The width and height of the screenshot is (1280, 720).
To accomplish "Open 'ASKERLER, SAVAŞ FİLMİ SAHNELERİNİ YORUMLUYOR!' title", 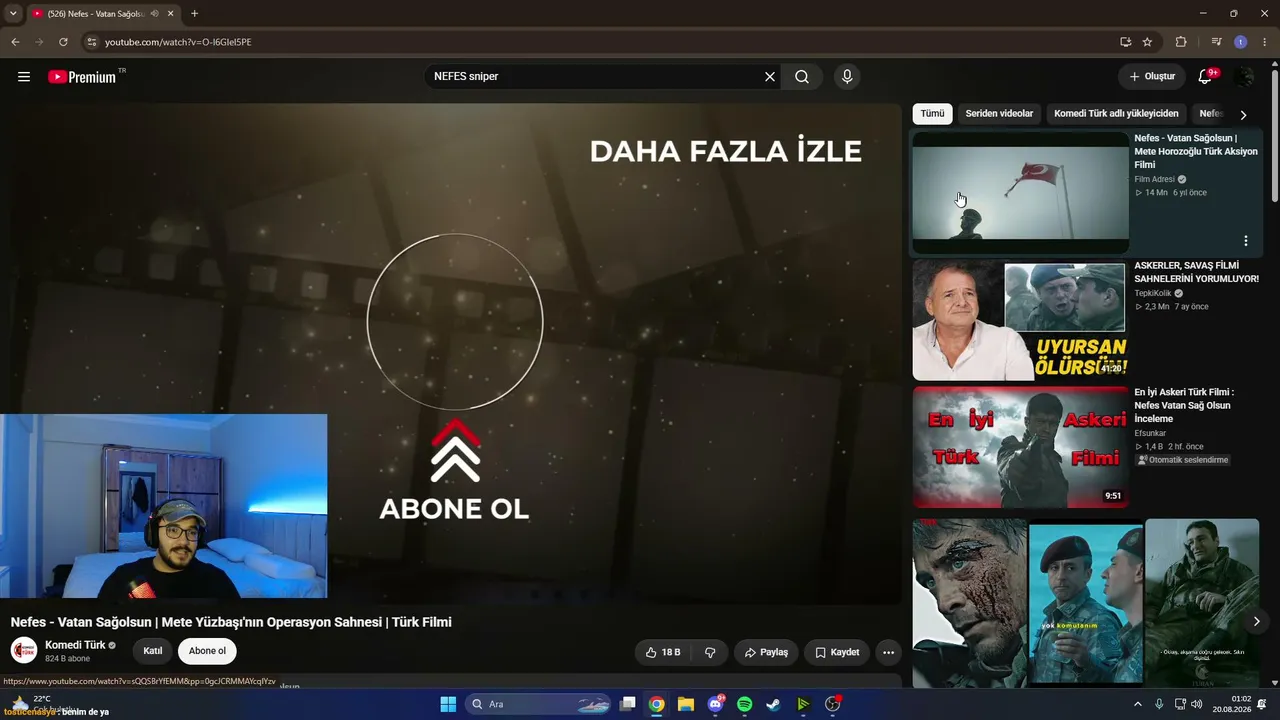I will click(1196, 272).
